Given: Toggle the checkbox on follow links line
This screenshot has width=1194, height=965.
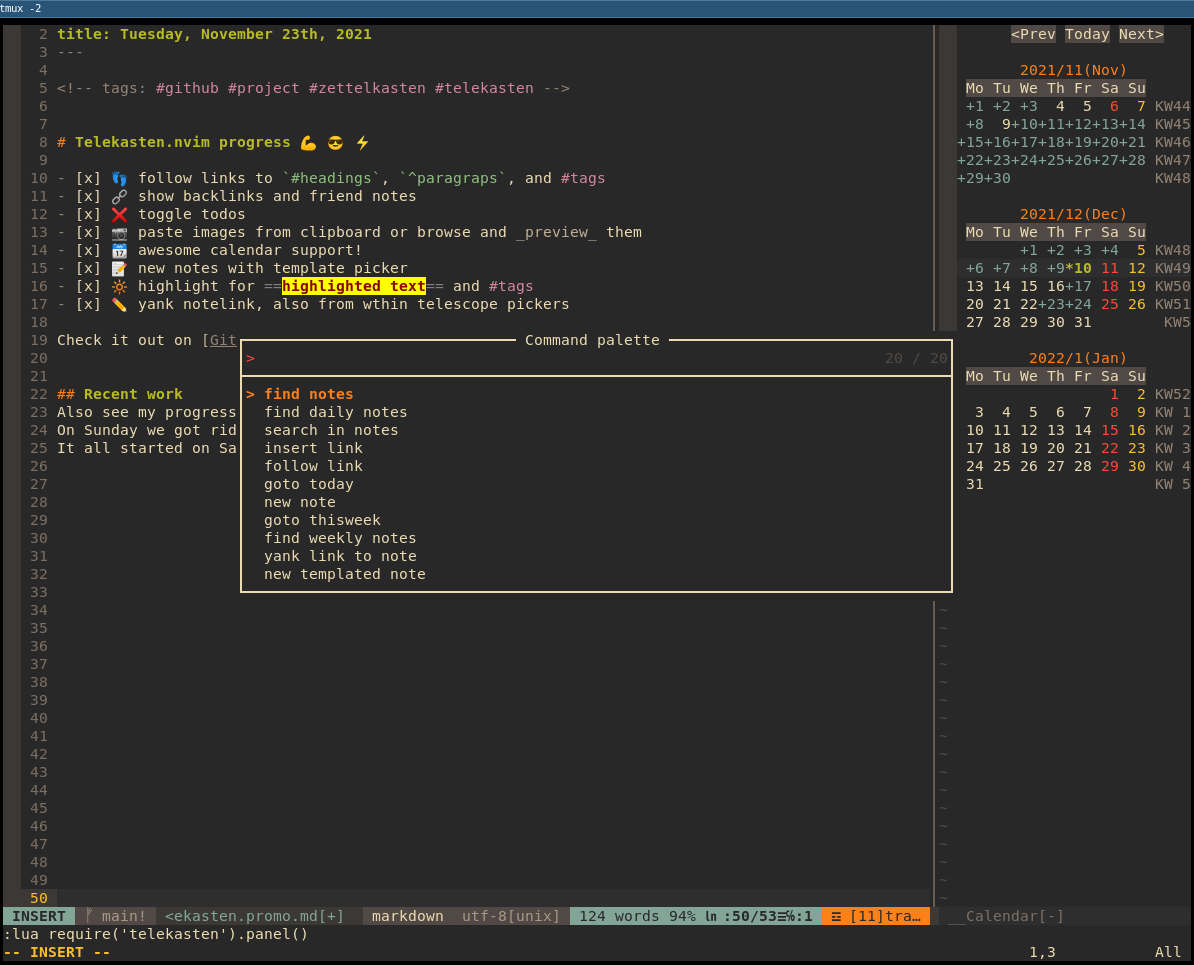Looking at the screenshot, I should pos(88,178).
